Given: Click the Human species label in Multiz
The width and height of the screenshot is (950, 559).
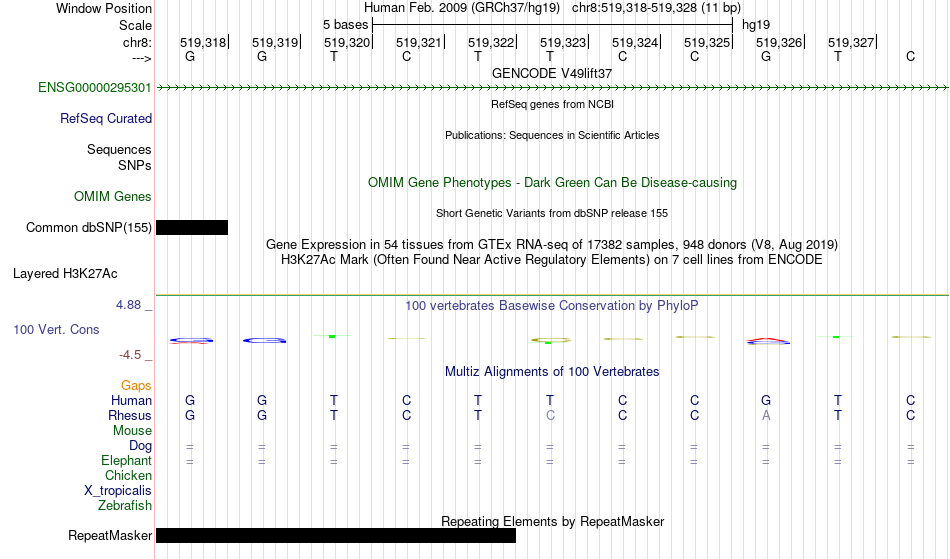Looking at the screenshot, I should 131,400.
